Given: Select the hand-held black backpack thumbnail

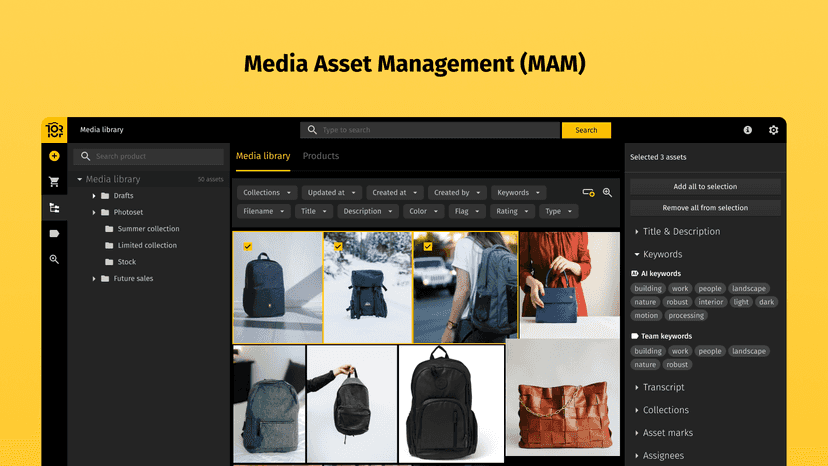Looking at the screenshot, I should [352, 404].
